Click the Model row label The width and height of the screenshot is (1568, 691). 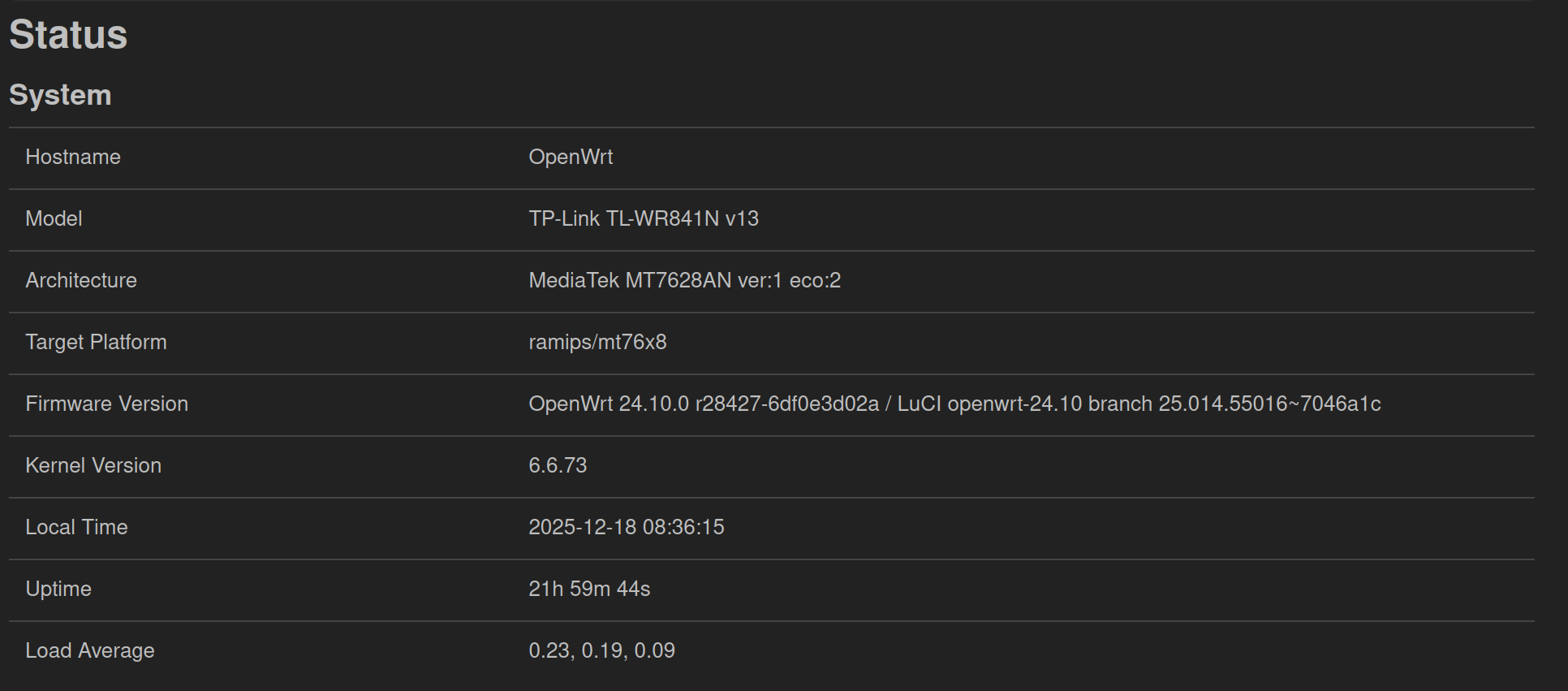[54, 218]
